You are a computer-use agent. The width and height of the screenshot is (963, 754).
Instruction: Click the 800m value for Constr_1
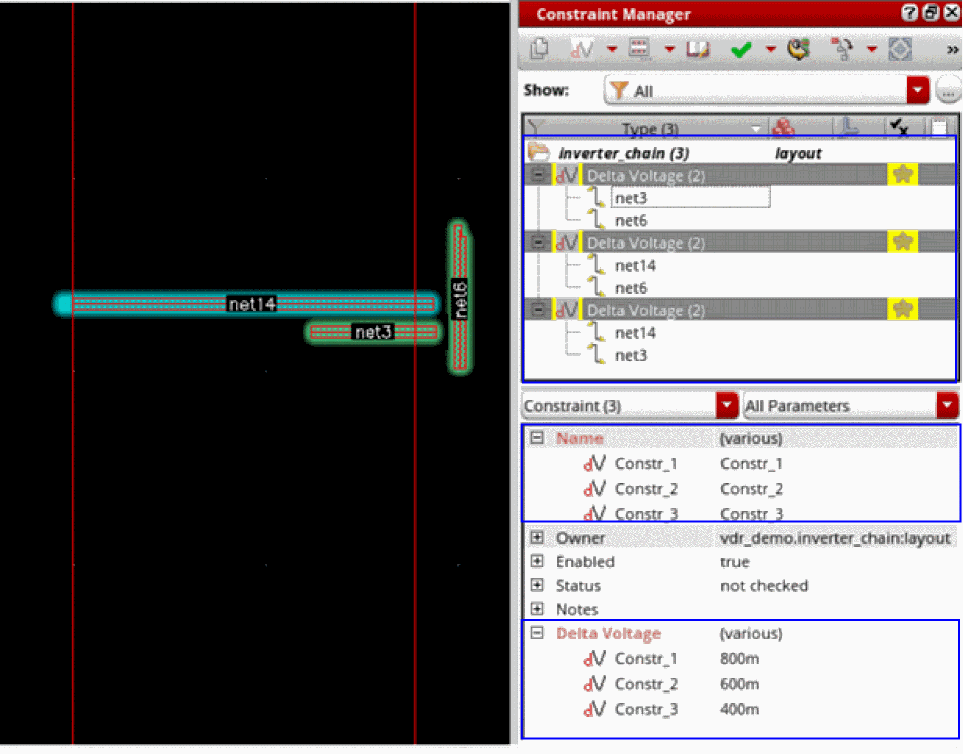tap(739, 659)
